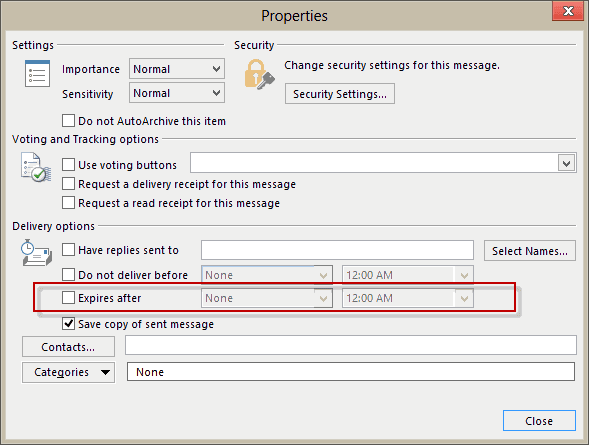
Task: Open the Importance dropdown
Action: 177,69
